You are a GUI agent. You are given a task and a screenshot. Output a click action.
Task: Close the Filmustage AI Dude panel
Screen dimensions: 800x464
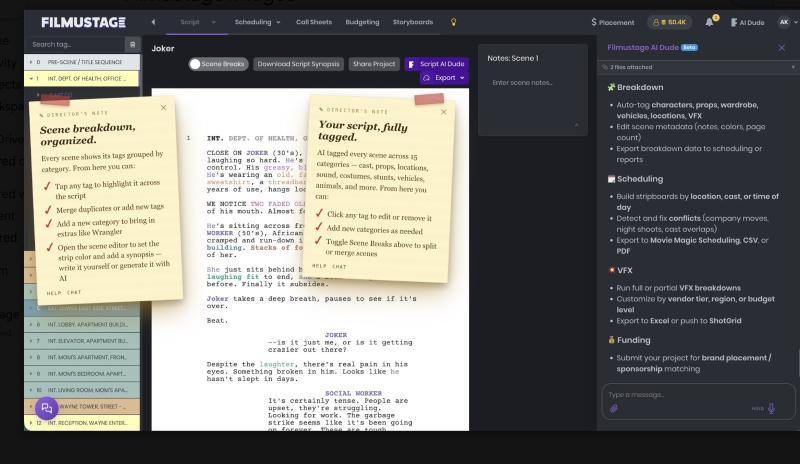782,47
